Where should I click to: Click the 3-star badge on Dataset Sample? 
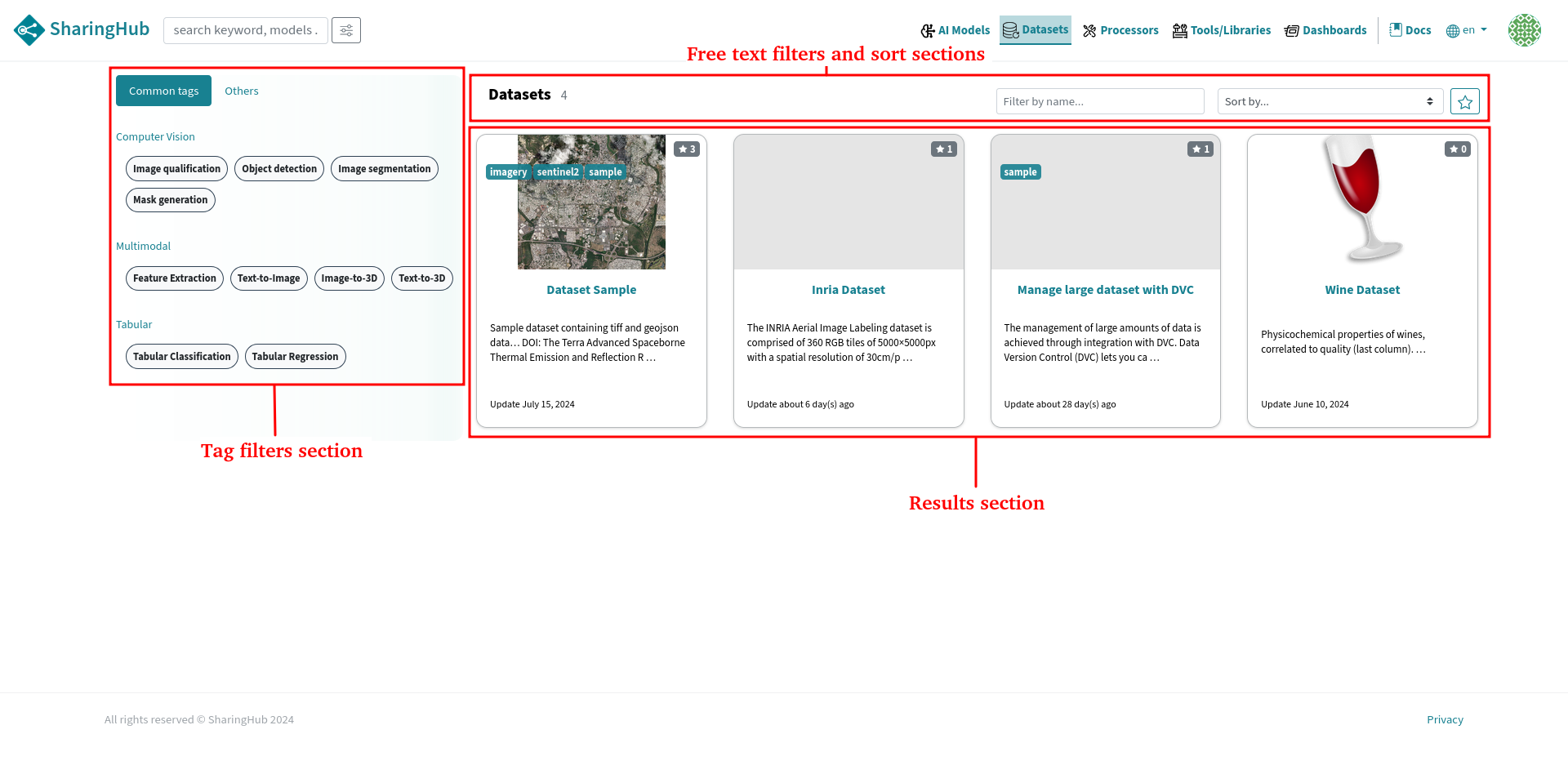coord(687,149)
